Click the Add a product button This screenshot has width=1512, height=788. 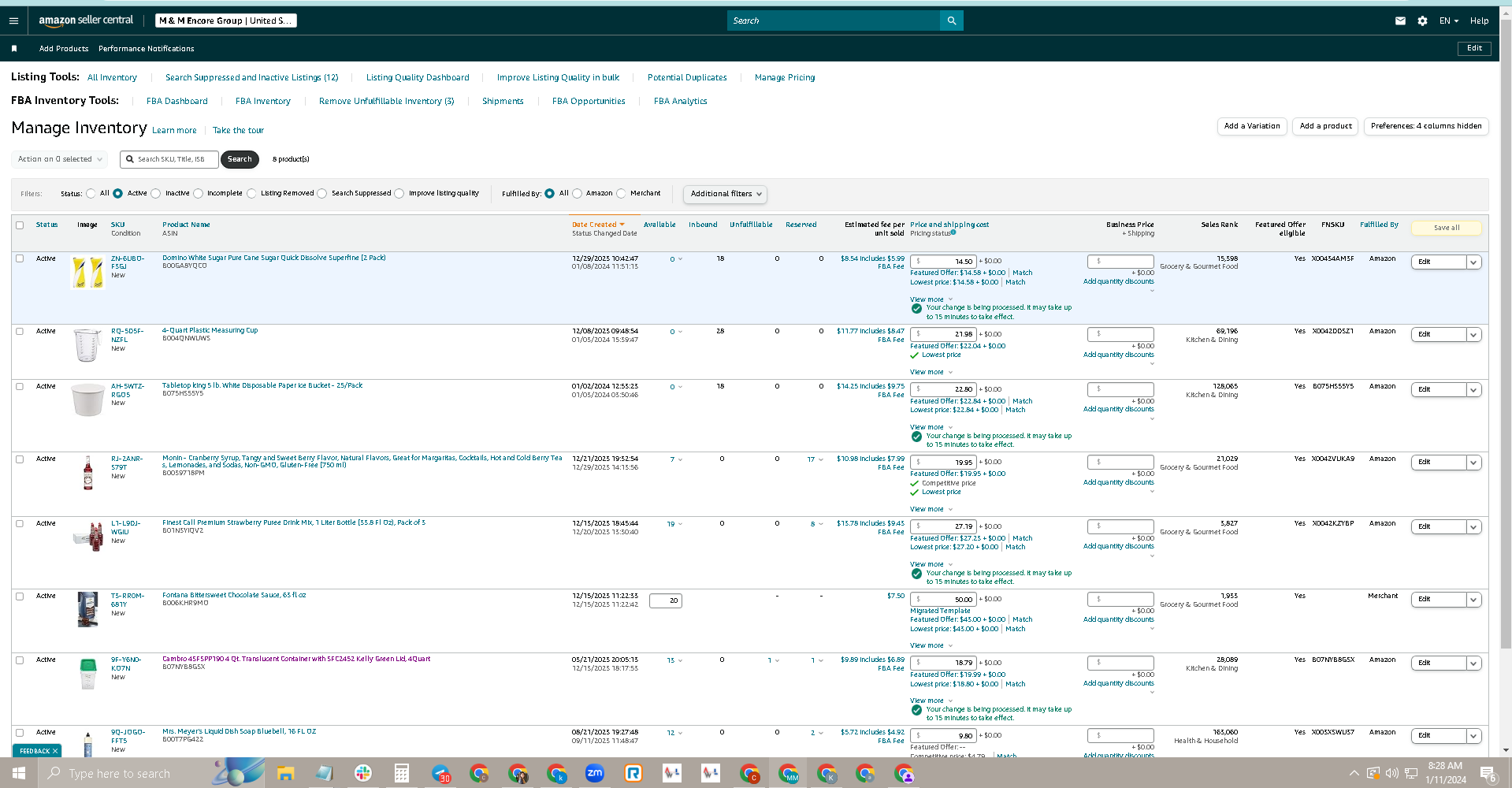click(x=1325, y=126)
